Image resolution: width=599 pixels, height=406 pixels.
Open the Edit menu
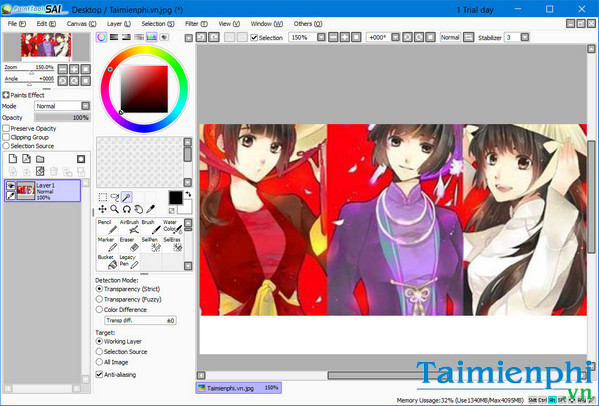[46, 24]
